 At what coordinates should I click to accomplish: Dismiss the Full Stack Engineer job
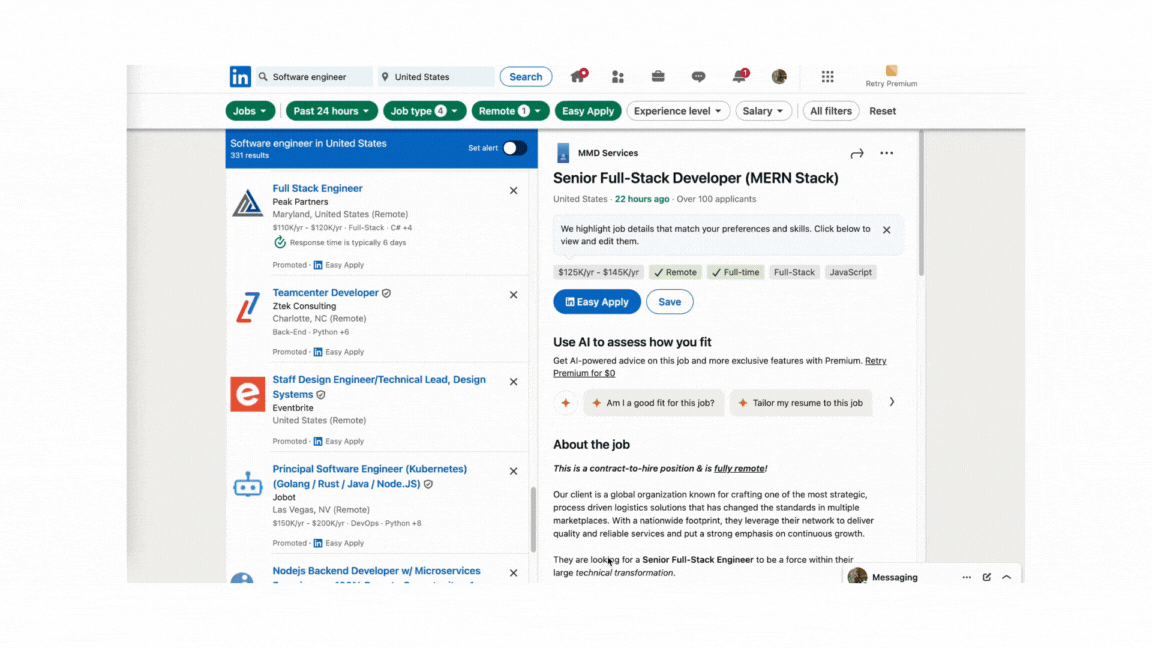514,190
